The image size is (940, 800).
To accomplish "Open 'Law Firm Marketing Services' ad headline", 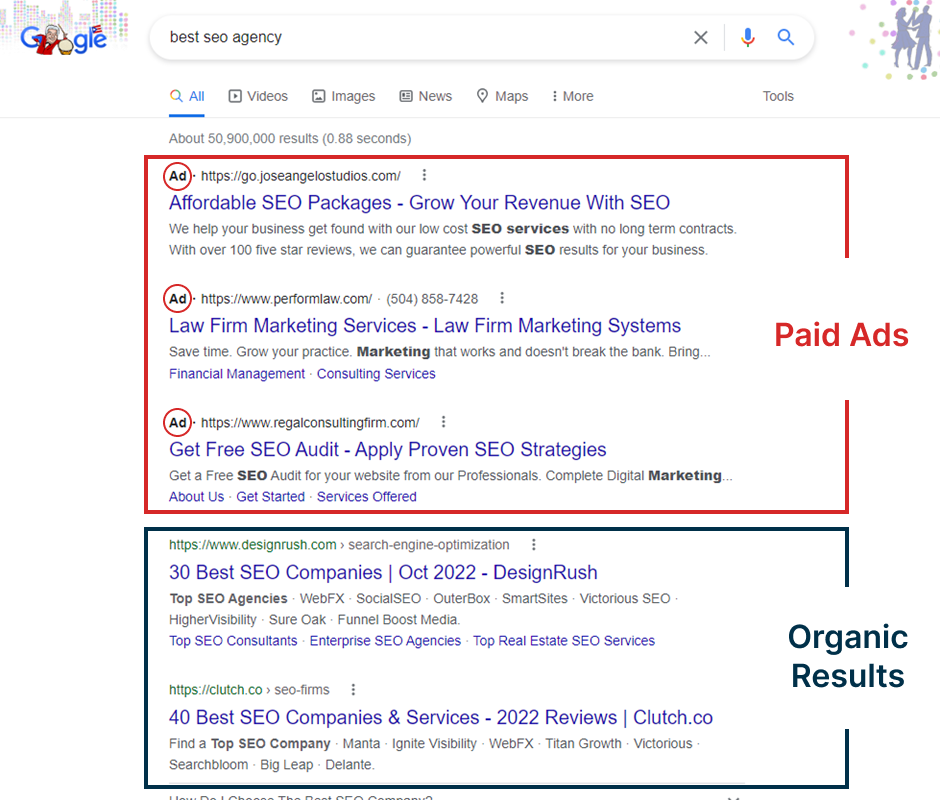I will click(x=424, y=326).
